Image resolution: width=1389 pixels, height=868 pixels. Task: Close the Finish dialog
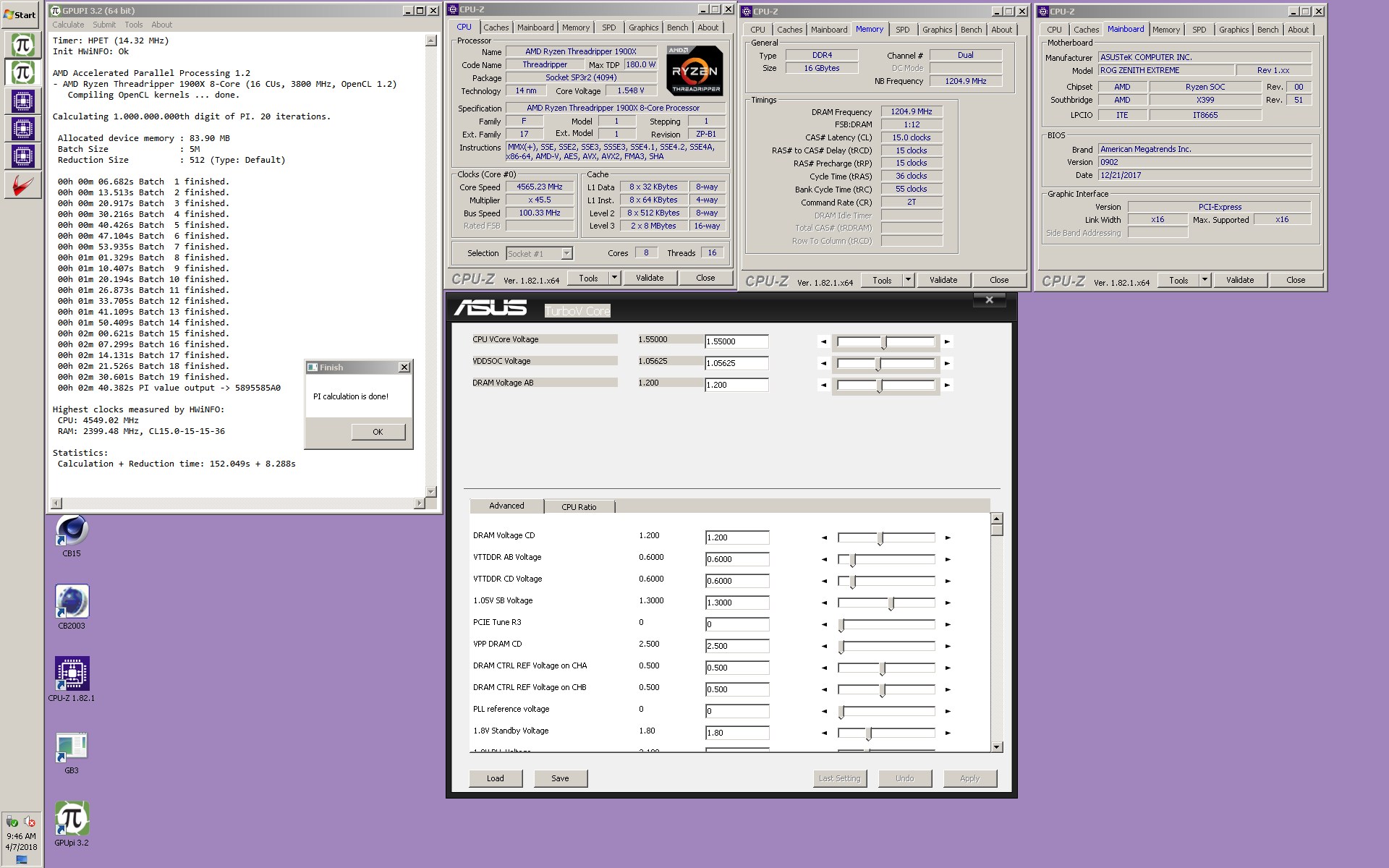(404, 367)
